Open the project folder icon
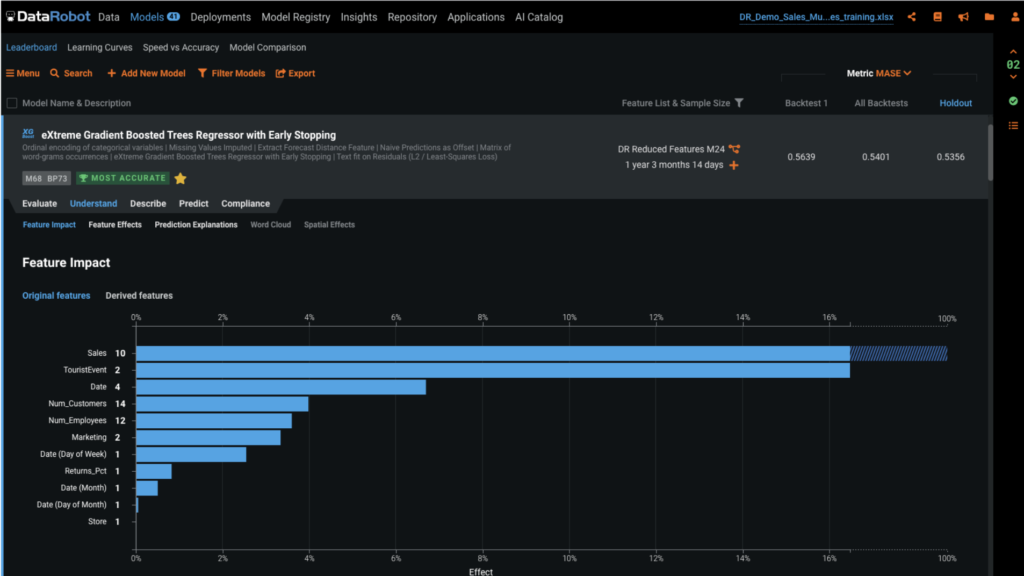The height and width of the screenshot is (576, 1024). (x=989, y=17)
